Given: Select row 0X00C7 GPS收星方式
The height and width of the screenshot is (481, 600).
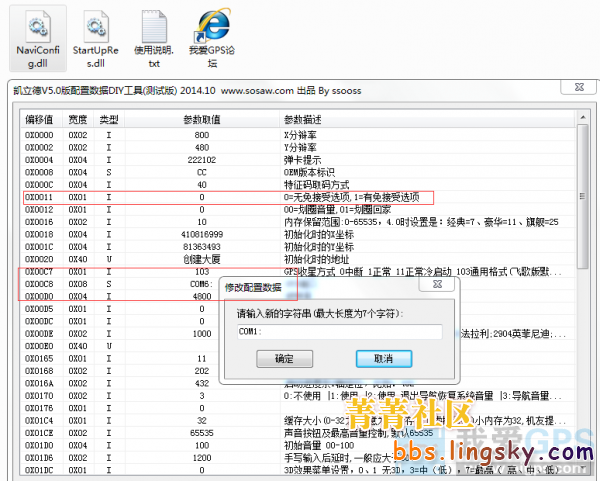Looking at the screenshot, I should pos(298,272).
